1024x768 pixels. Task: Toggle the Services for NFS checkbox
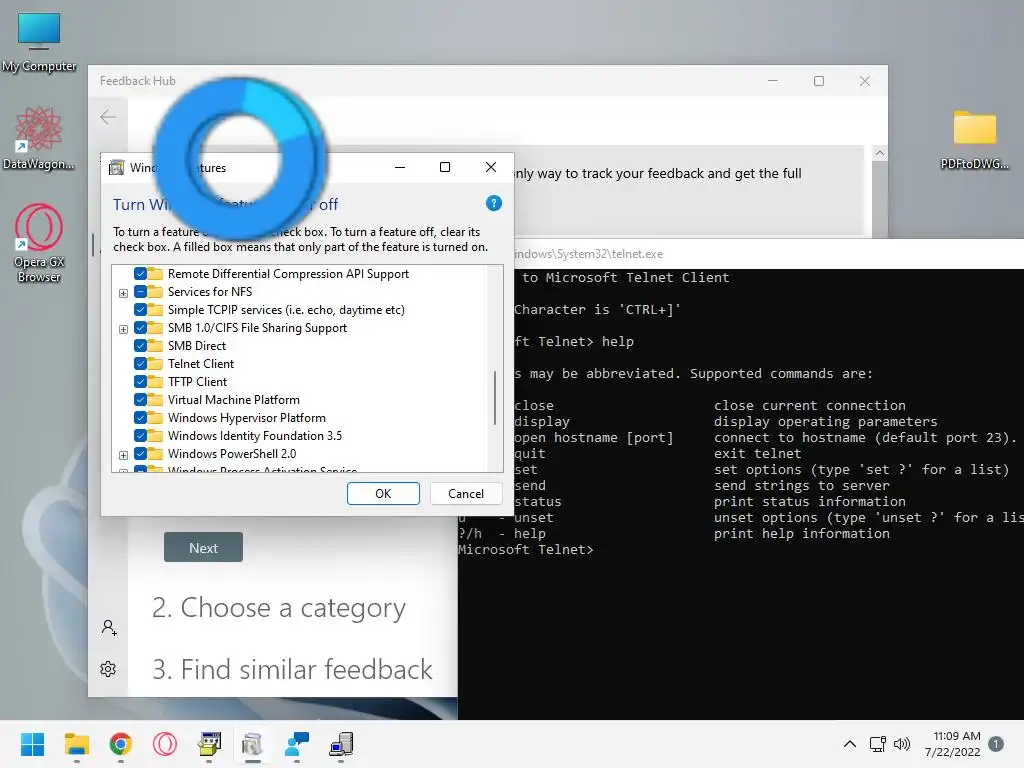pyautogui.click(x=140, y=292)
